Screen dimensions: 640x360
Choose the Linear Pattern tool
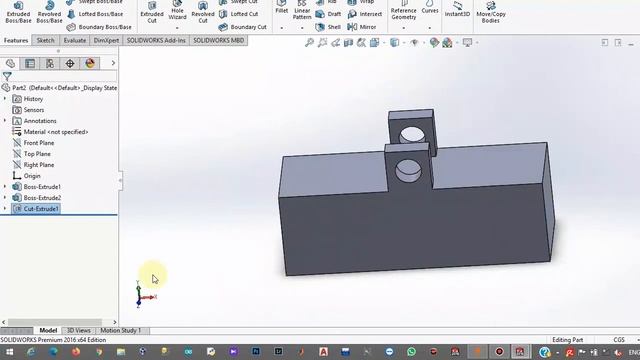pyautogui.click(x=302, y=11)
